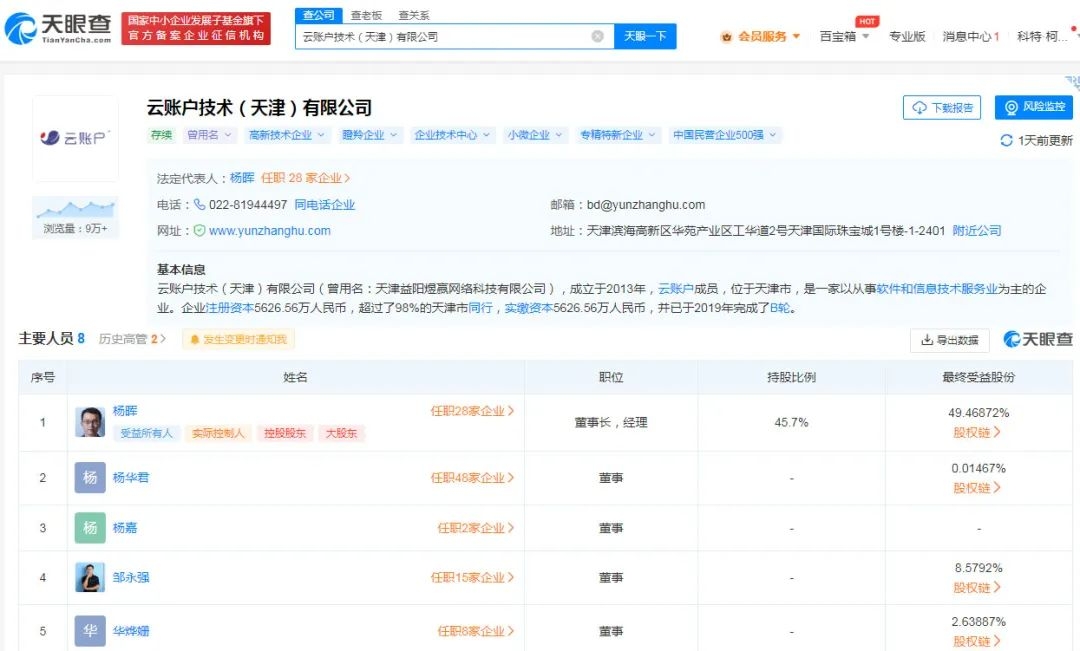The height and width of the screenshot is (651, 1080).
Task: Open the 专业版 menu item
Action: click(906, 37)
